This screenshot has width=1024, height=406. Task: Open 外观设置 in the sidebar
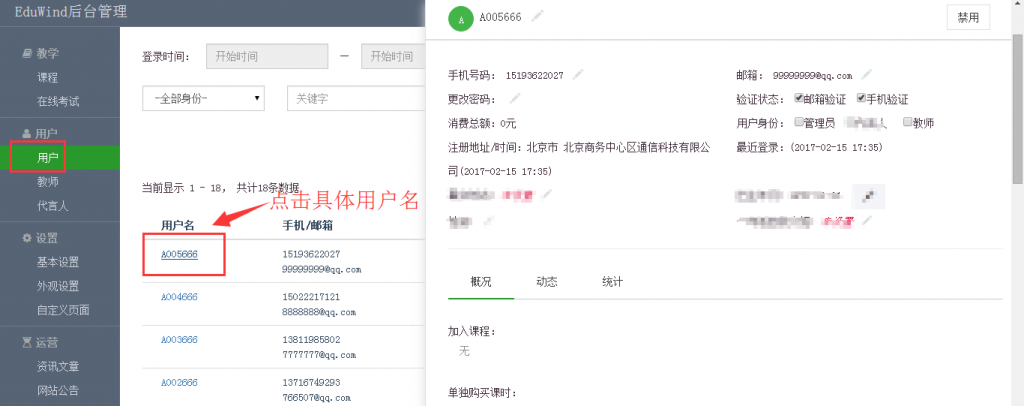[58, 286]
